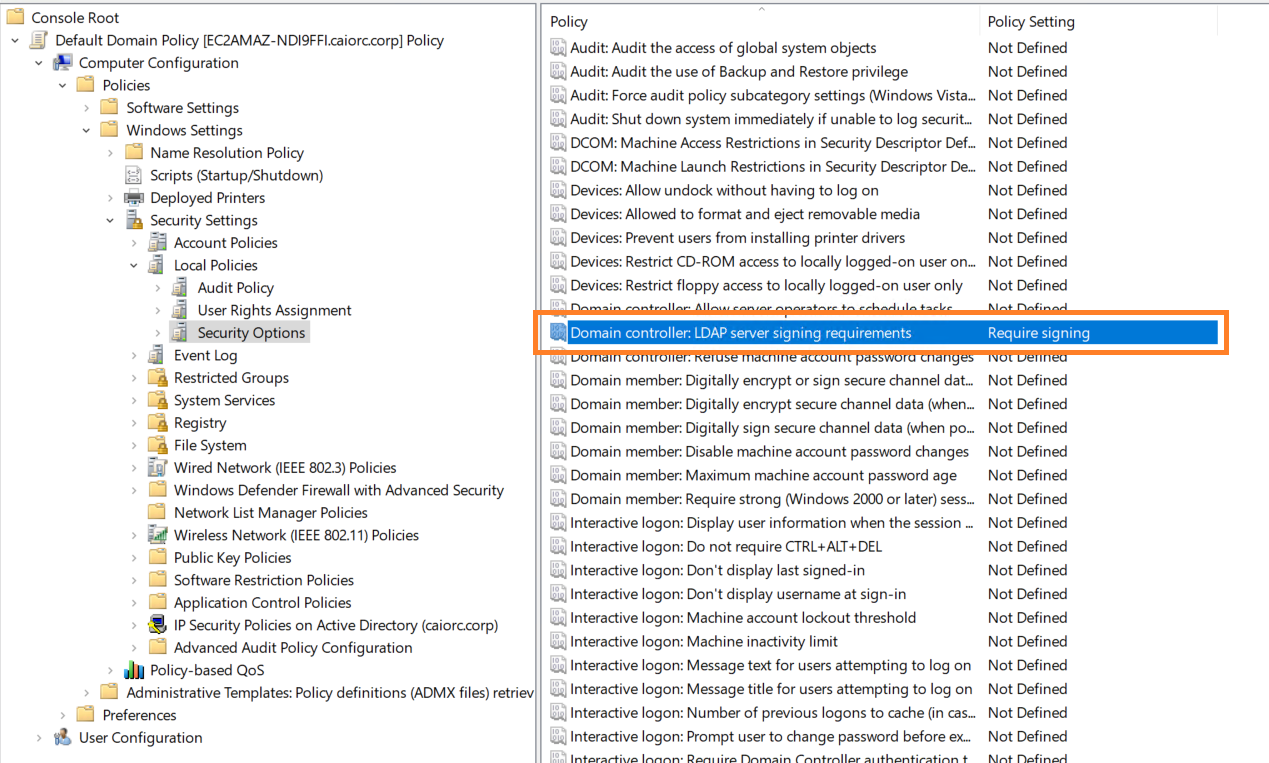Collapse the Security Settings node
This screenshot has height=763, width=1269.
click(x=110, y=221)
